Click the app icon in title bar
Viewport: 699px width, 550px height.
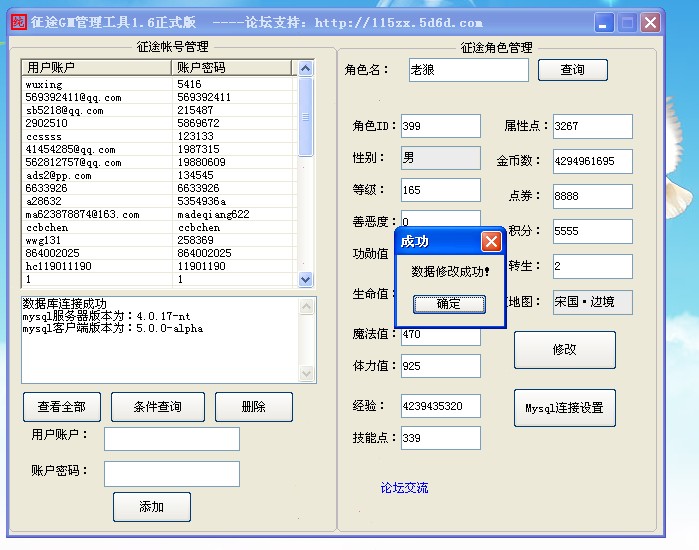pyautogui.click(x=18, y=22)
